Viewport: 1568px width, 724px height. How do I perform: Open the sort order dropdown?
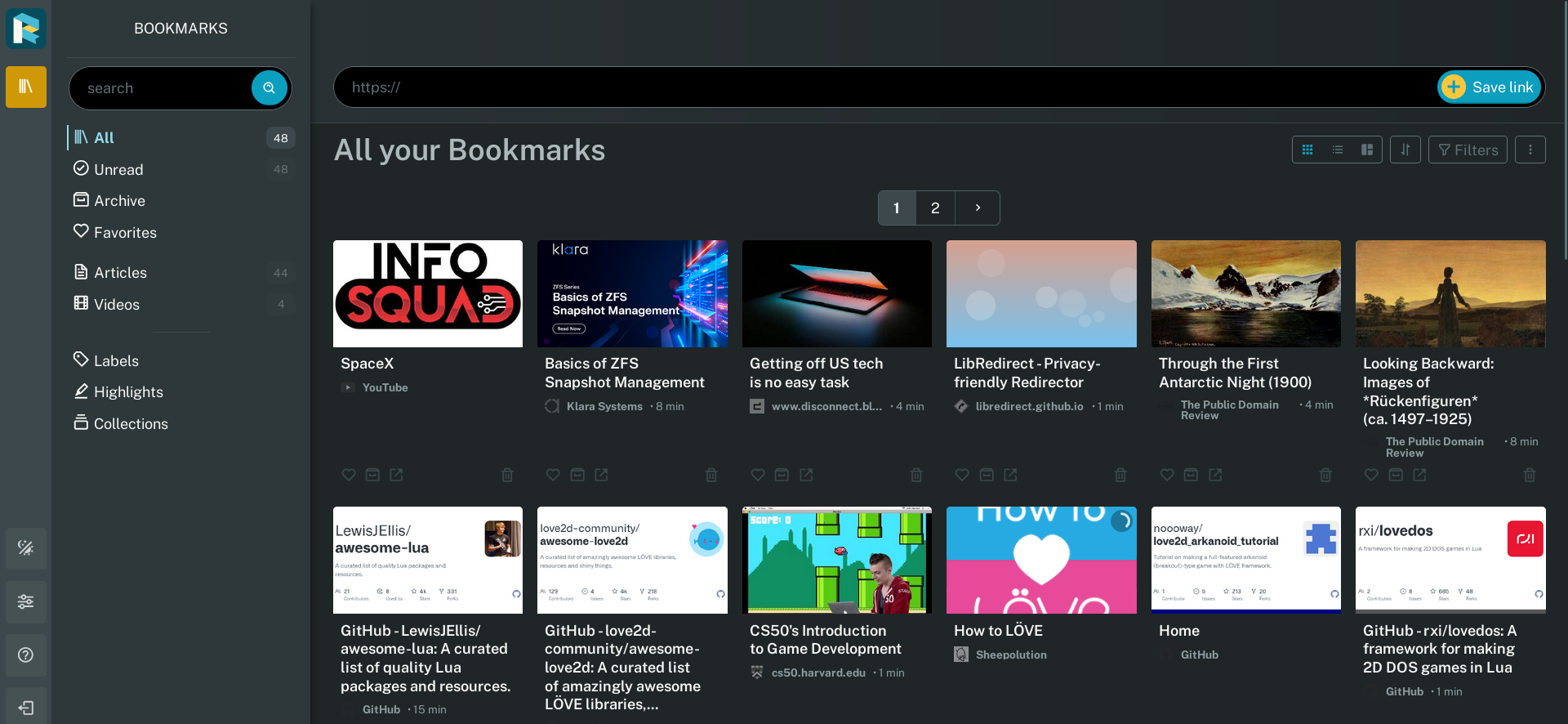pyautogui.click(x=1405, y=150)
